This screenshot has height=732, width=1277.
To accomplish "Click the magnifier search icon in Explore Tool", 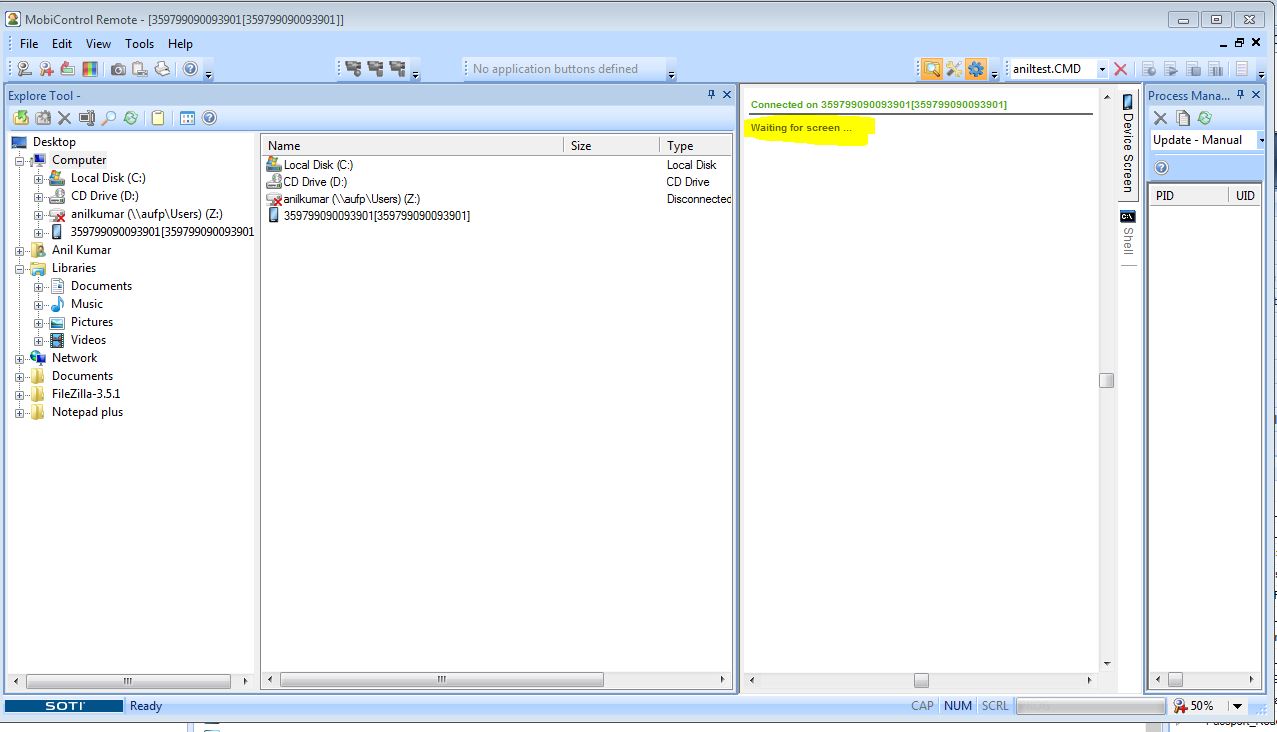I will (x=109, y=118).
